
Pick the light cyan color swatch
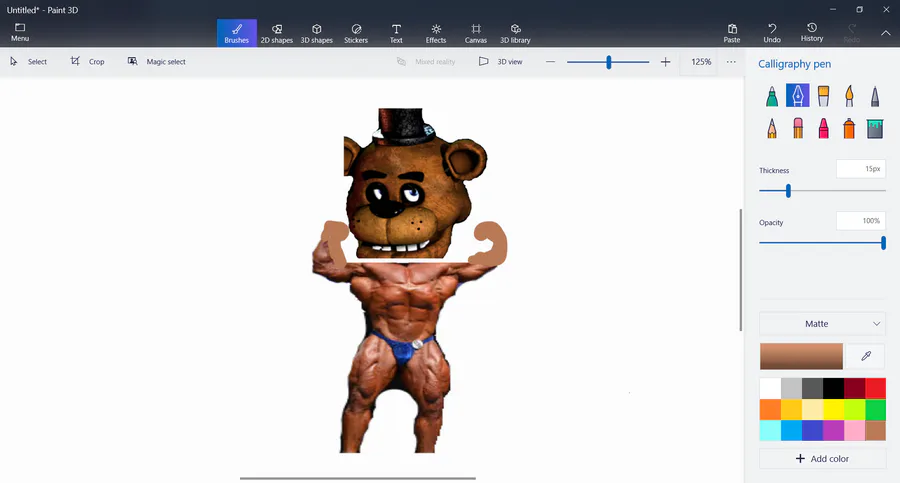pyautogui.click(x=770, y=430)
